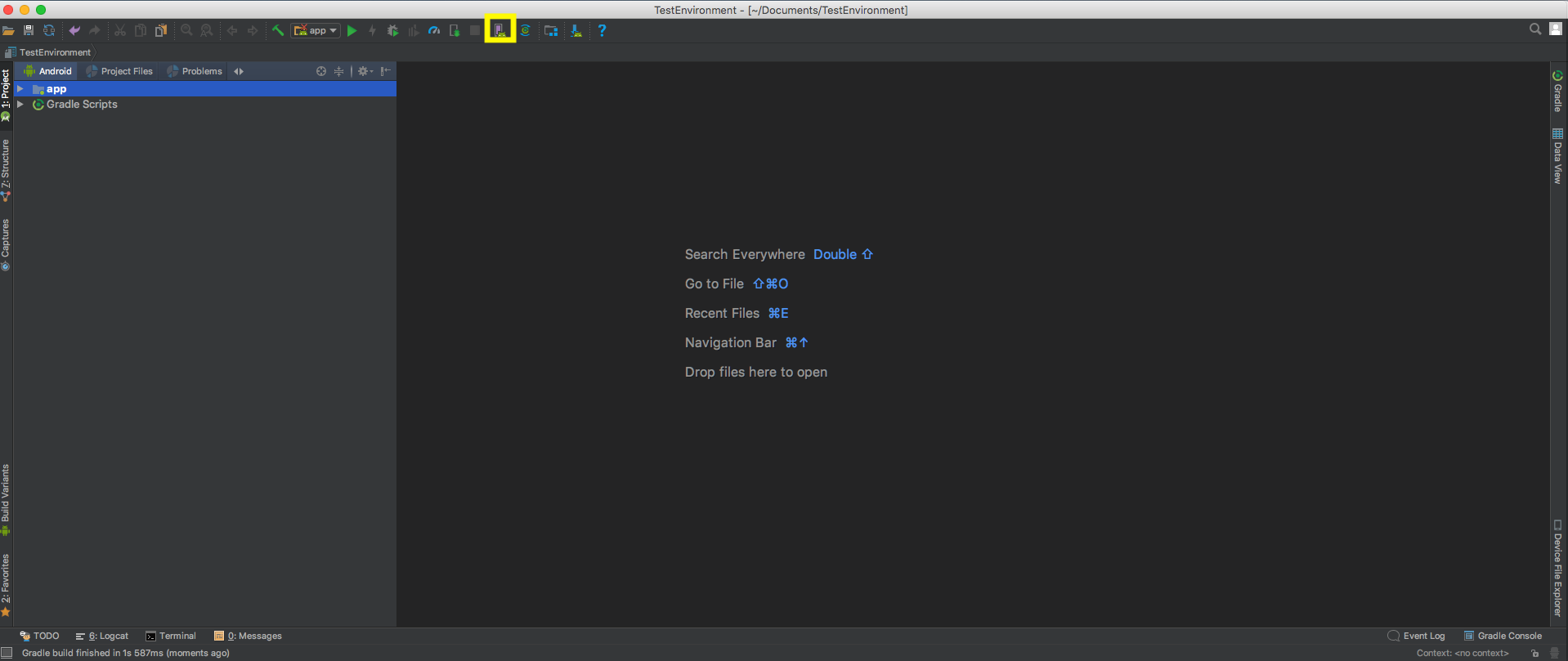This screenshot has width=1568, height=661.
Task: Open the app run configuration dropdown
Action: click(x=316, y=31)
